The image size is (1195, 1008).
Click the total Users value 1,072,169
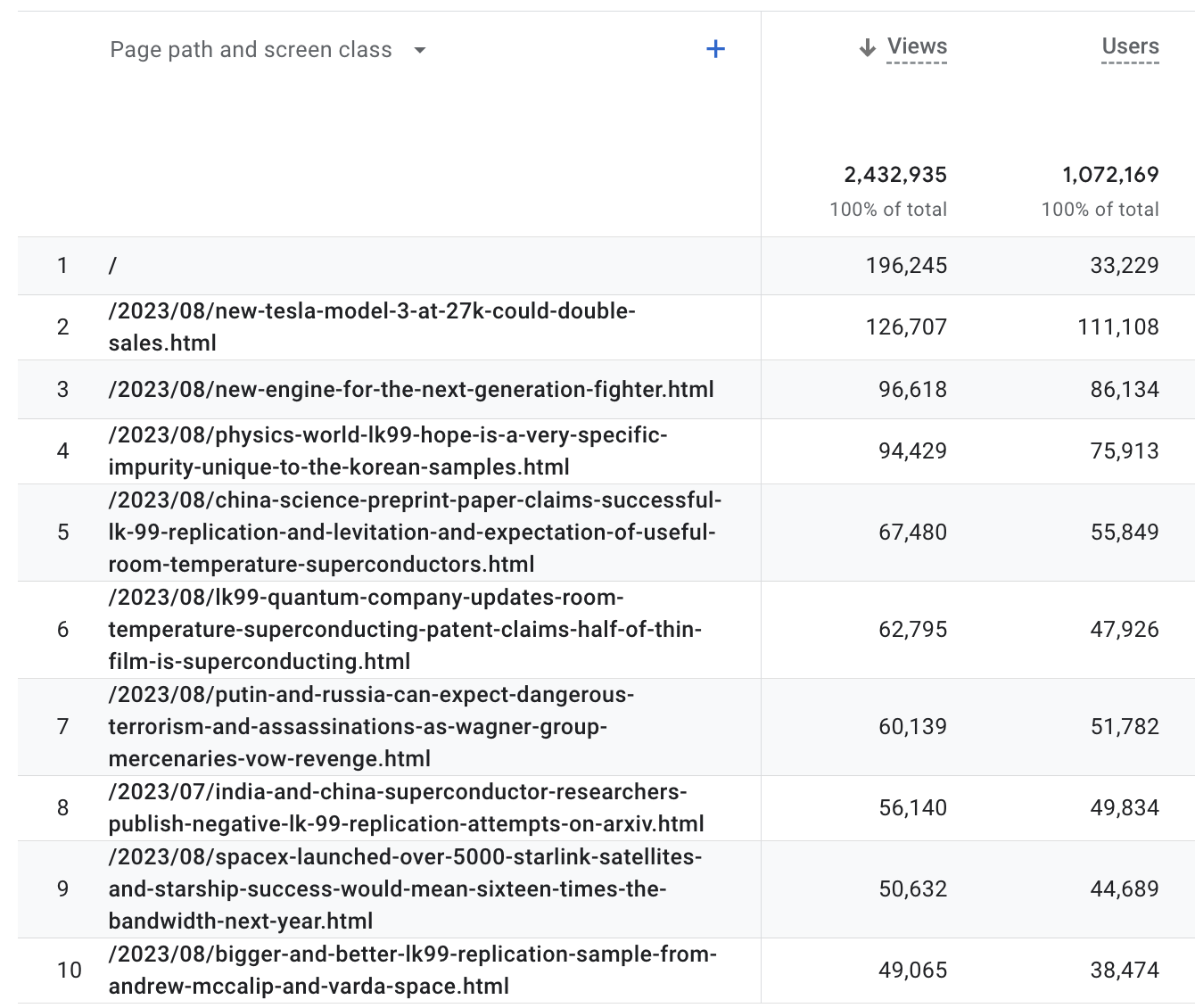(1109, 175)
